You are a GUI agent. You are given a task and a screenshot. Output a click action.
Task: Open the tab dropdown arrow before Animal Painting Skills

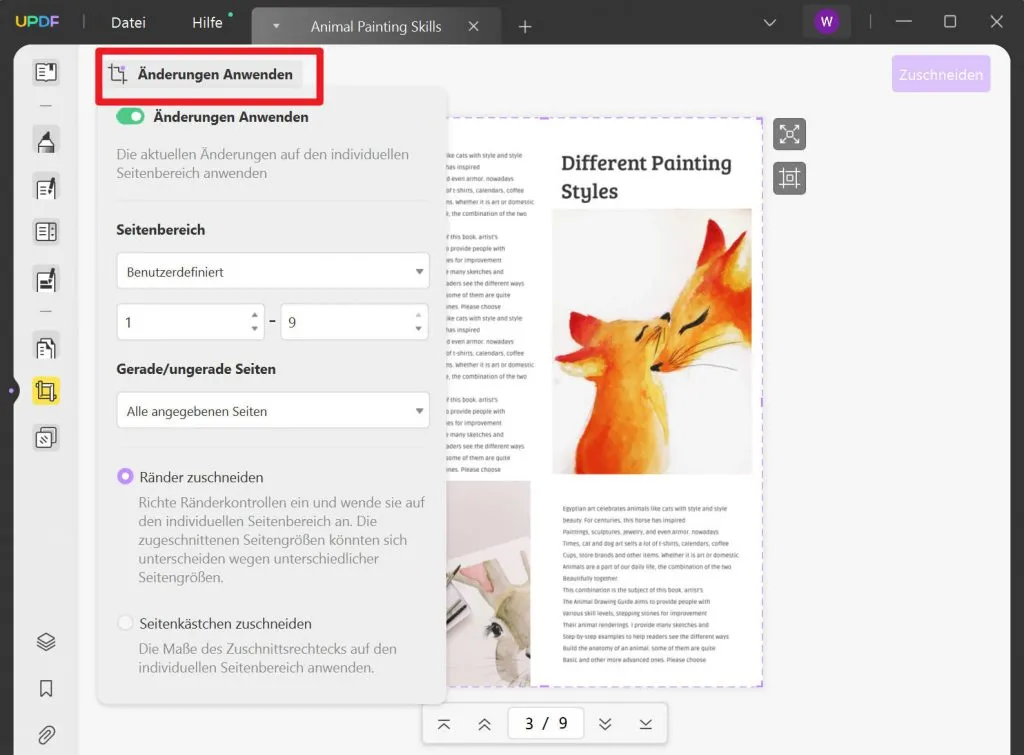click(x=276, y=26)
